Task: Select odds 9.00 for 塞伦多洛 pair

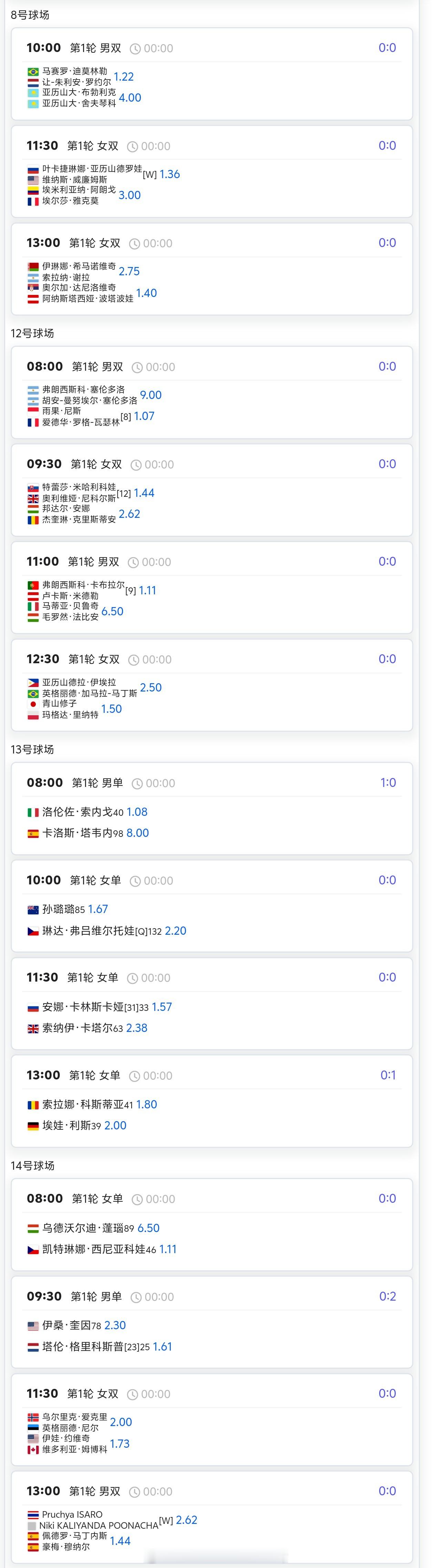Action: [x=151, y=395]
